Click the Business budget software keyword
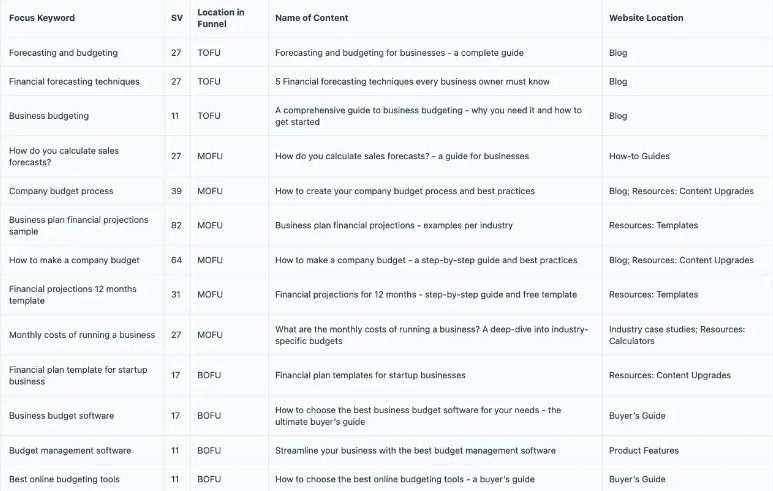Viewport: 773px width, 491px height. (61, 416)
